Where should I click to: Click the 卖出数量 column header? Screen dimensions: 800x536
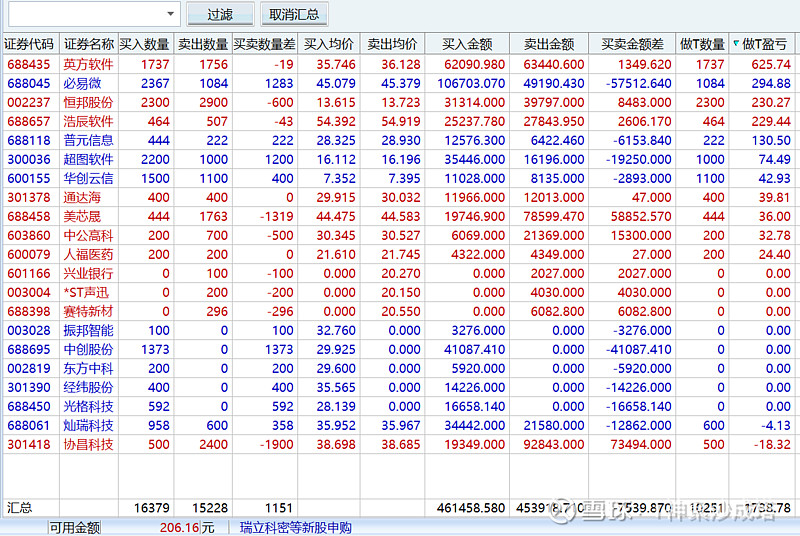click(x=203, y=44)
